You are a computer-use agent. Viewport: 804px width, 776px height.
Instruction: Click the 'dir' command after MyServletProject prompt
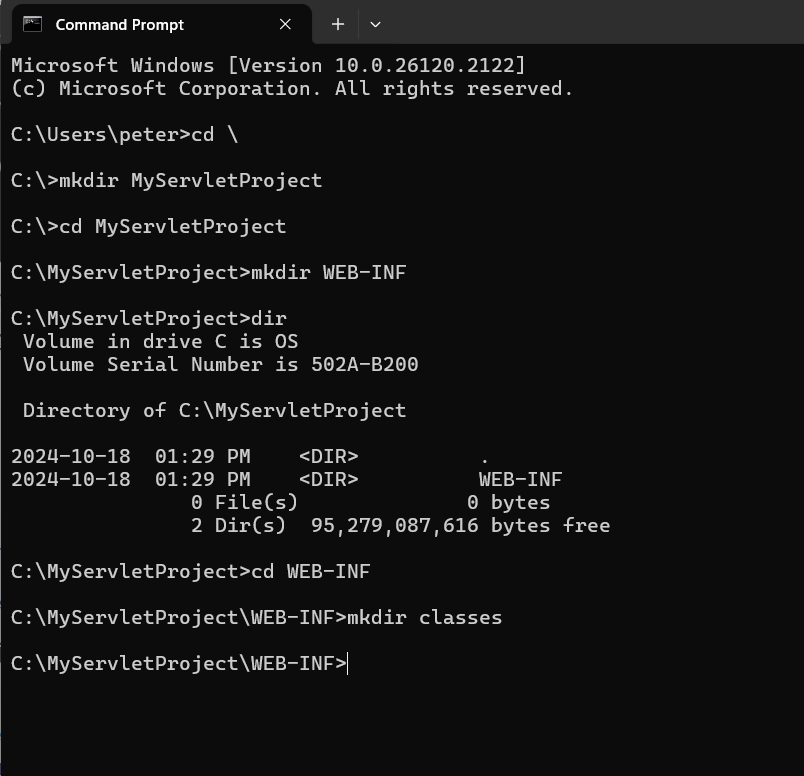tap(269, 319)
